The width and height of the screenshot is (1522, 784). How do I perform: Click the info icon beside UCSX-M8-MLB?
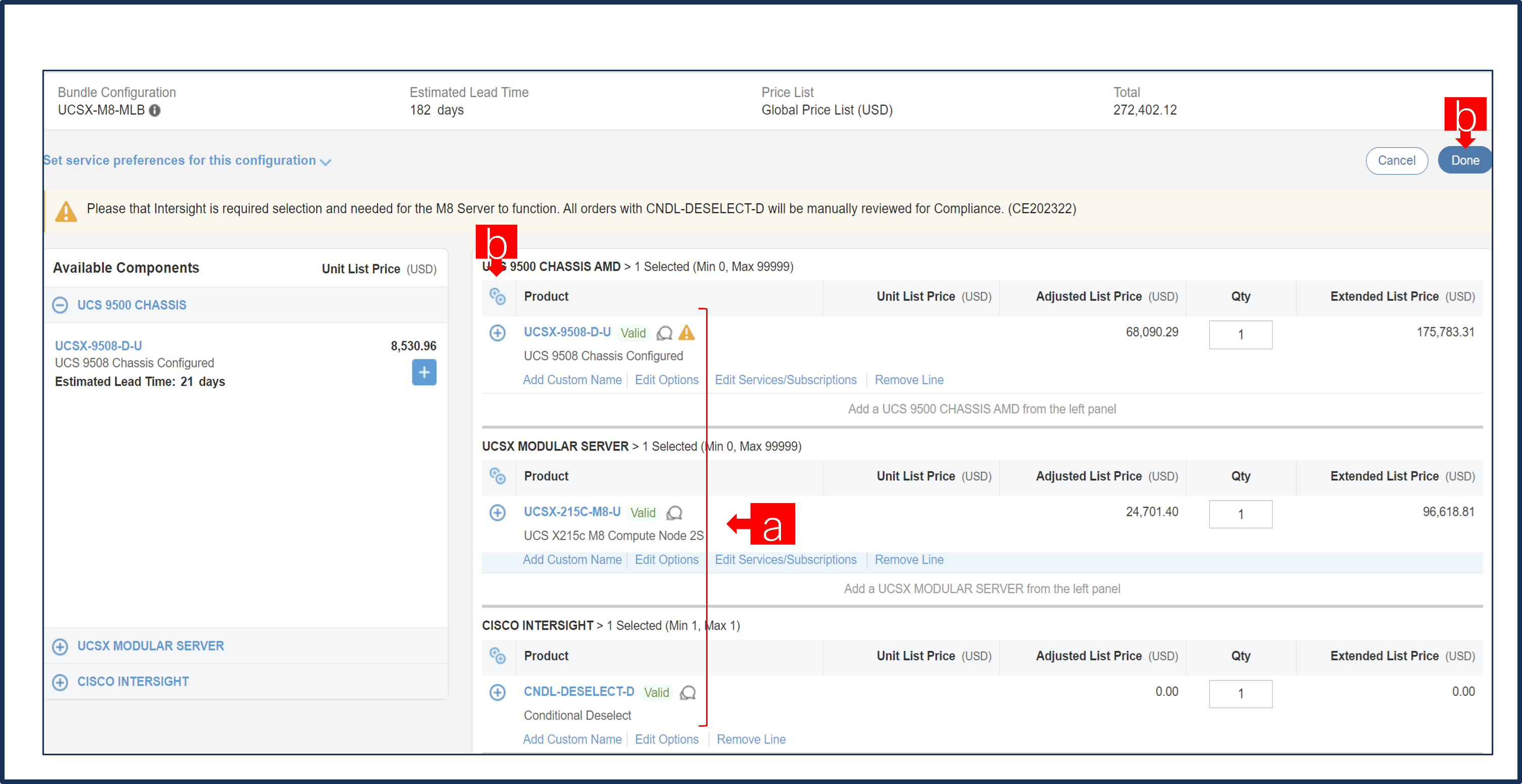point(155,110)
